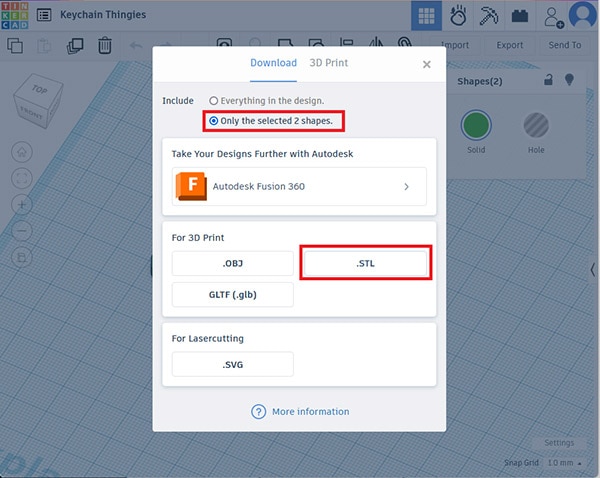
Task: Click the Keychain Thingies design title
Action: (x=103, y=15)
